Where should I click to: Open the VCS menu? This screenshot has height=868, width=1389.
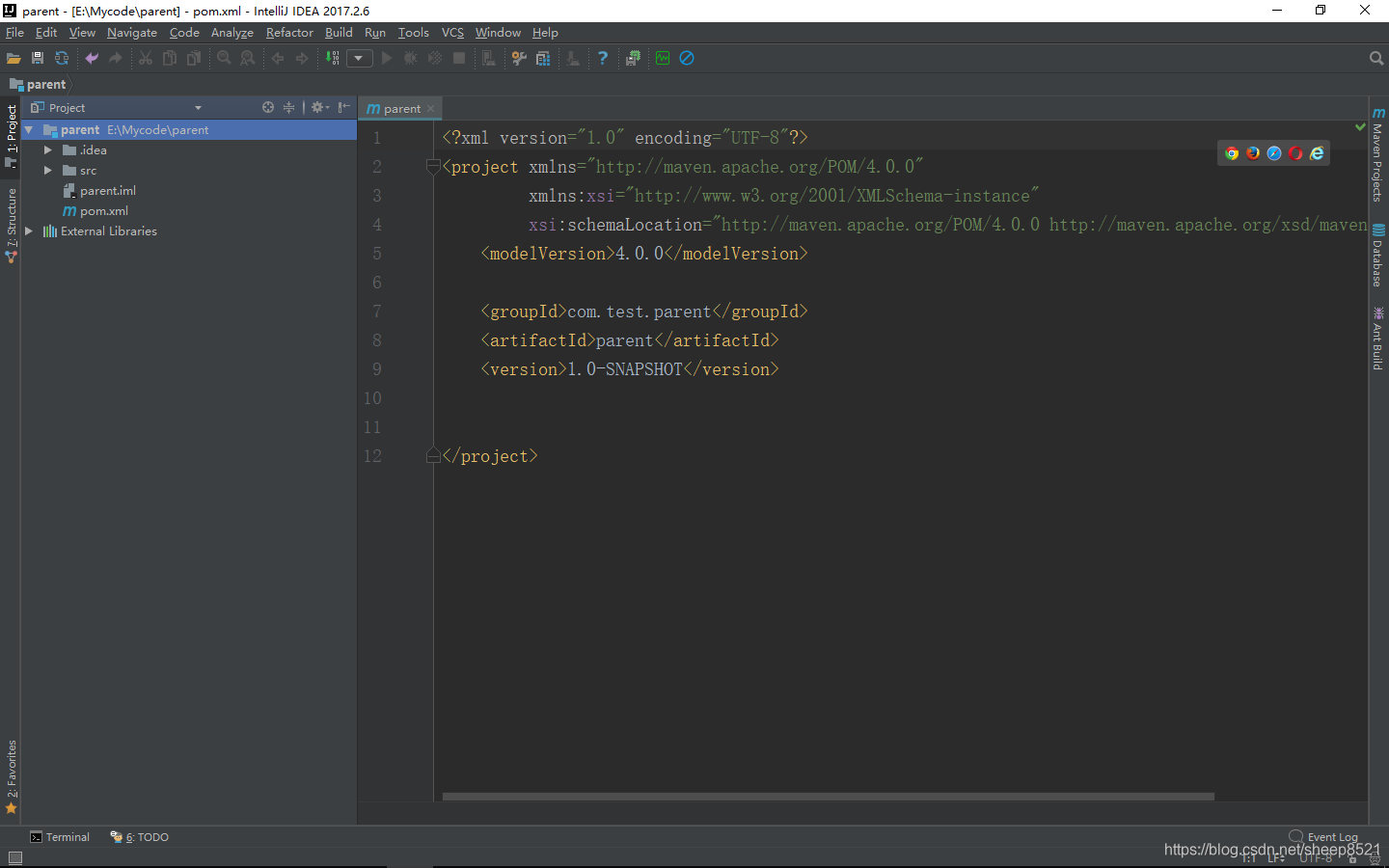[452, 32]
